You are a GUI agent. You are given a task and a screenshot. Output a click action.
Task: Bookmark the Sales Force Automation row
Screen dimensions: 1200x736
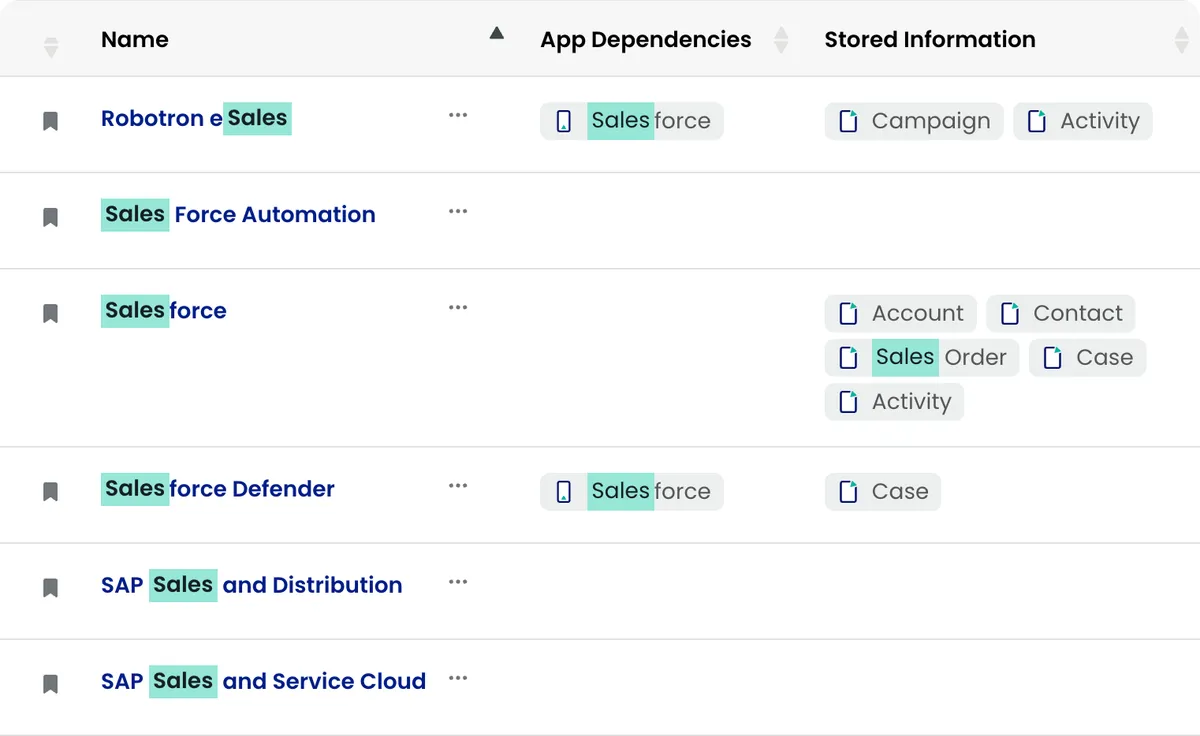[x=50, y=218]
